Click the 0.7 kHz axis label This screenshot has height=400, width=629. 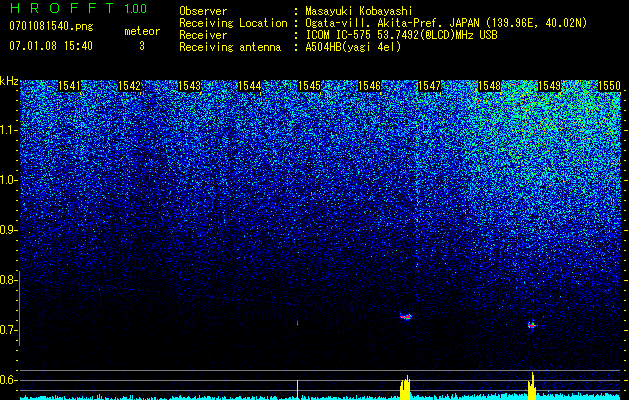[x=8, y=330]
